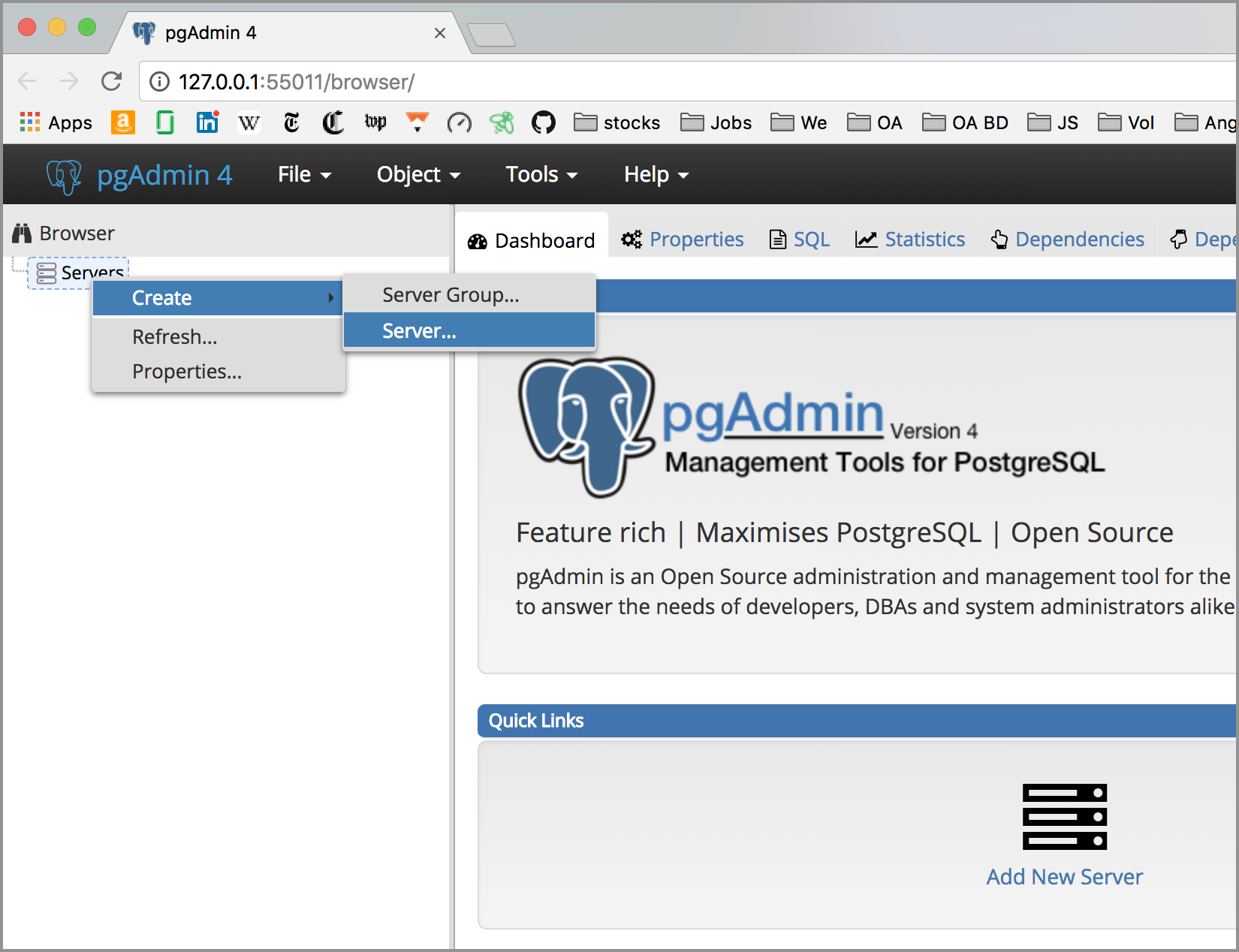Click the browser back arrow
This screenshot has width=1239, height=952.
28,81
